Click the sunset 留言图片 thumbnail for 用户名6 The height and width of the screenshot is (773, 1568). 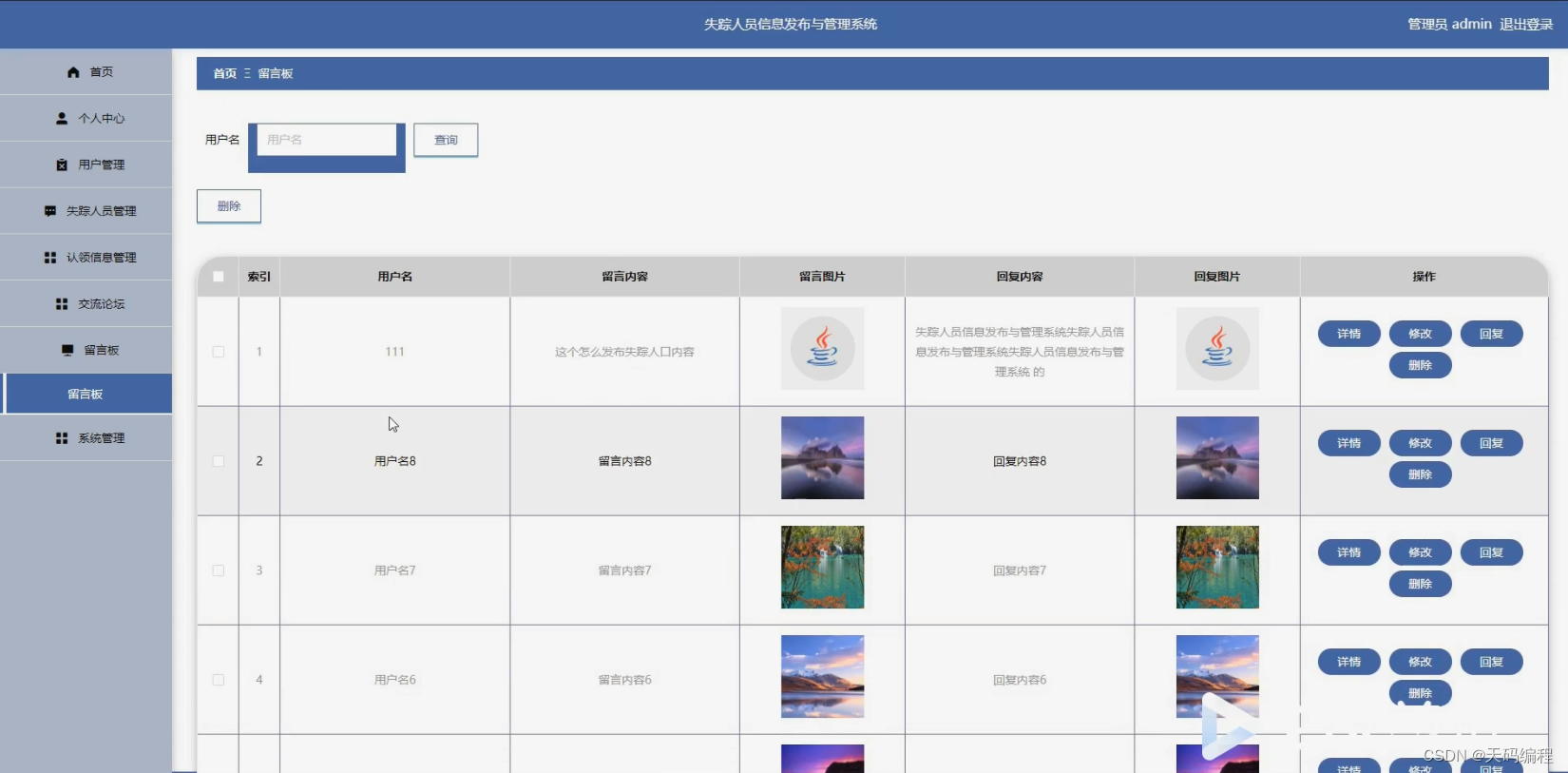[823, 677]
